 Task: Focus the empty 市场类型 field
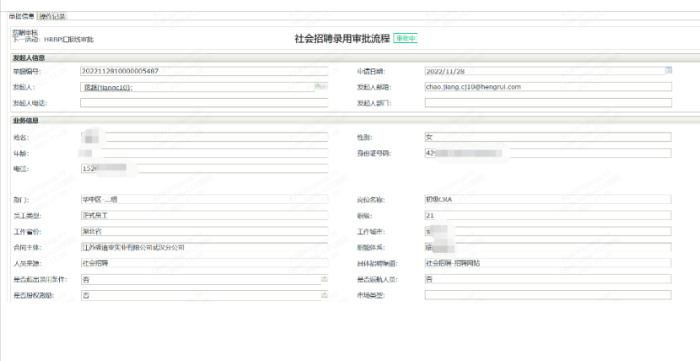pyautogui.click(x=548, y=295)
